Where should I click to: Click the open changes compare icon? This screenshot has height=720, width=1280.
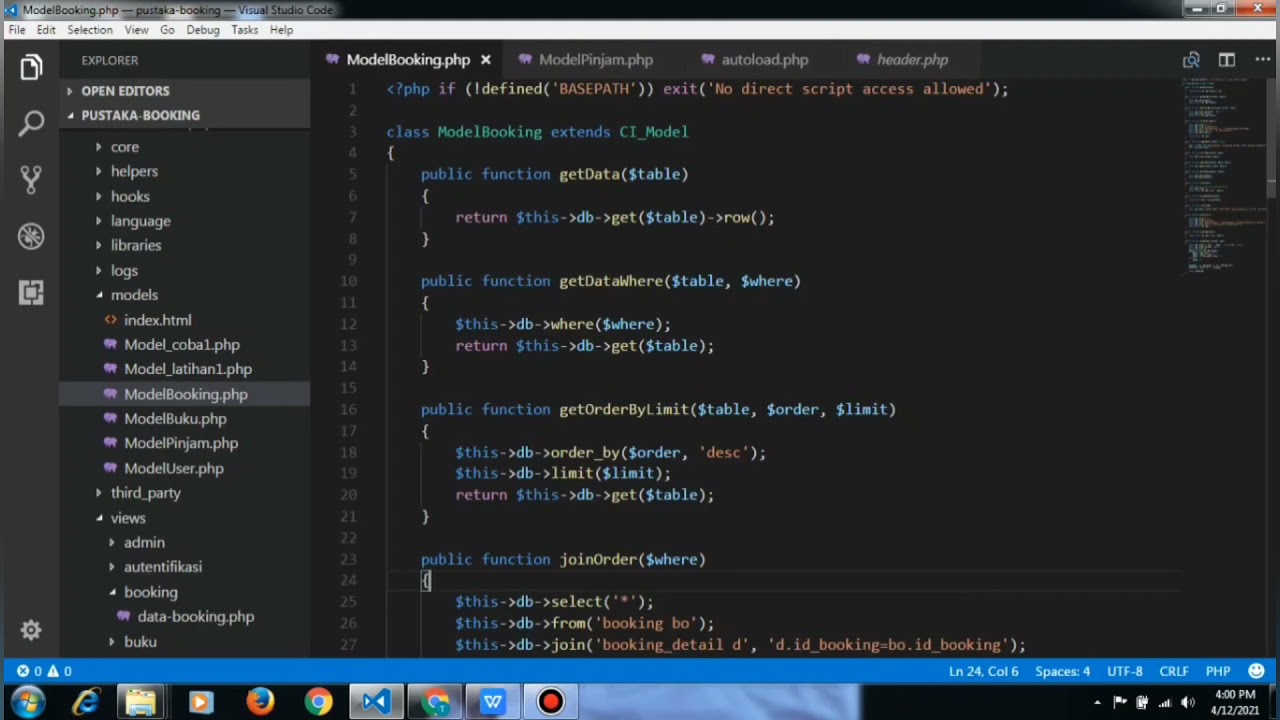coord(1191,60)
